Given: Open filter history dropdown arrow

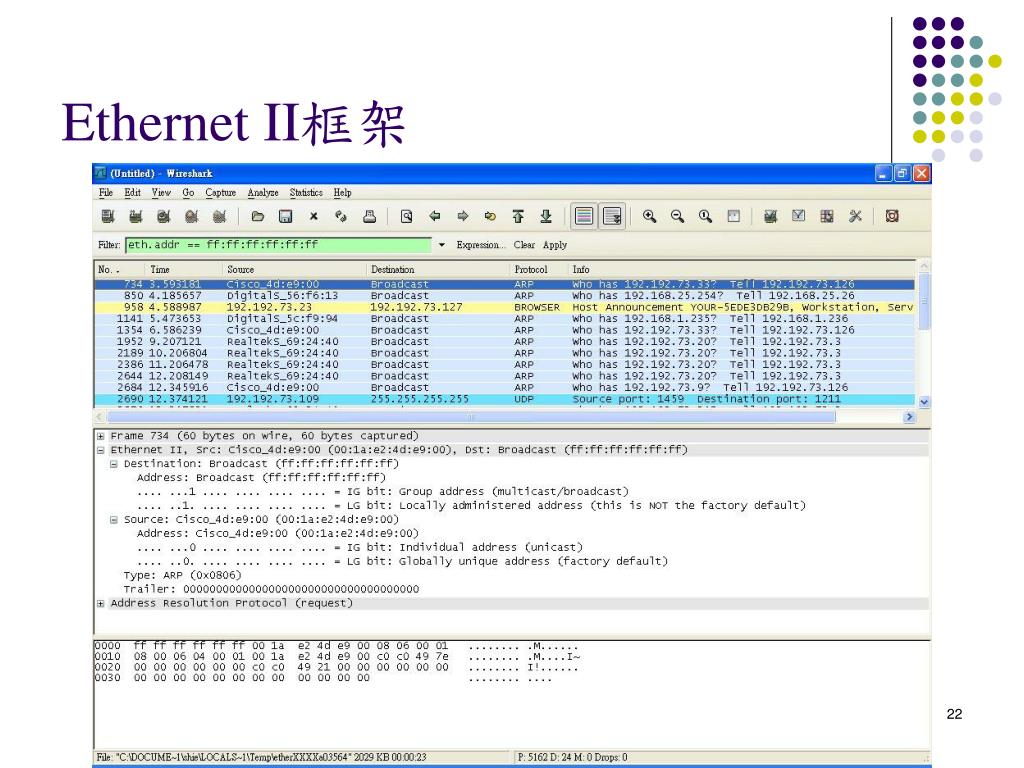Looking at the screenshot, I should (441, 245).
